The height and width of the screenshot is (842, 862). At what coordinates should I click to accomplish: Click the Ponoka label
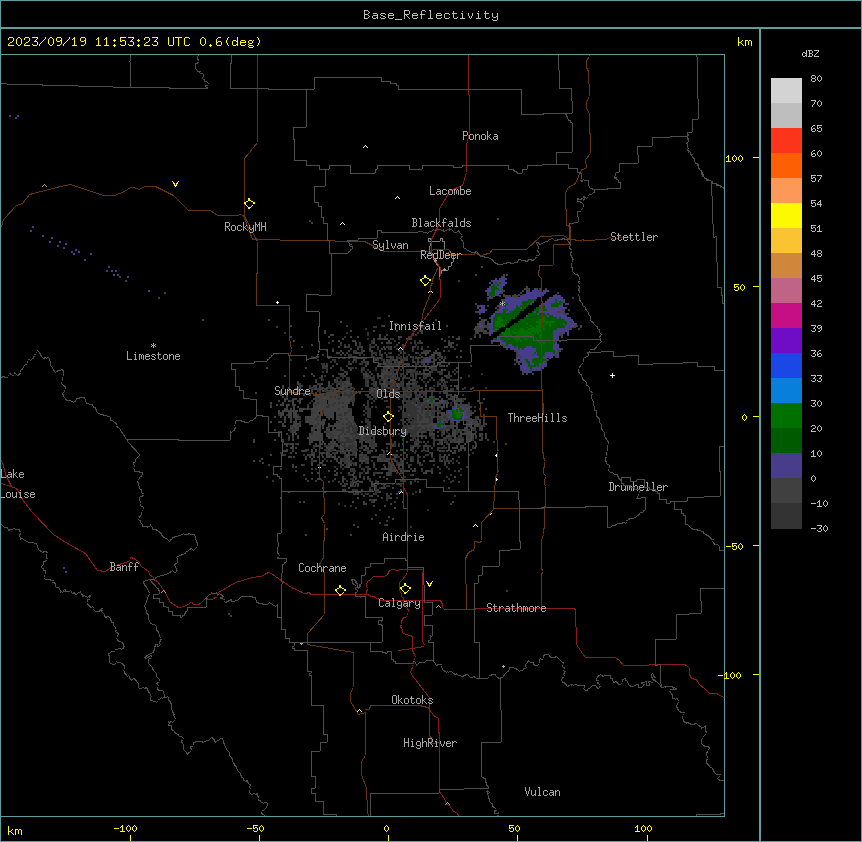(x=480, y=136)
